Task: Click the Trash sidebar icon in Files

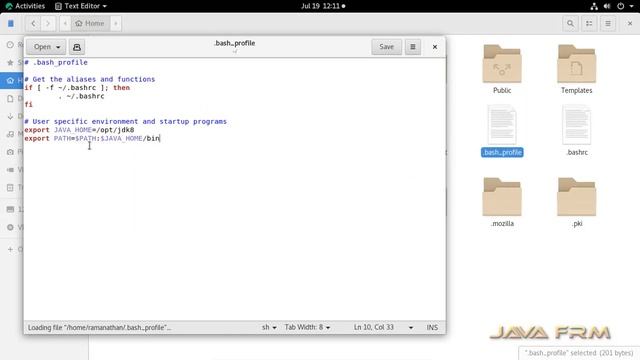Action: tap(10, 188)
